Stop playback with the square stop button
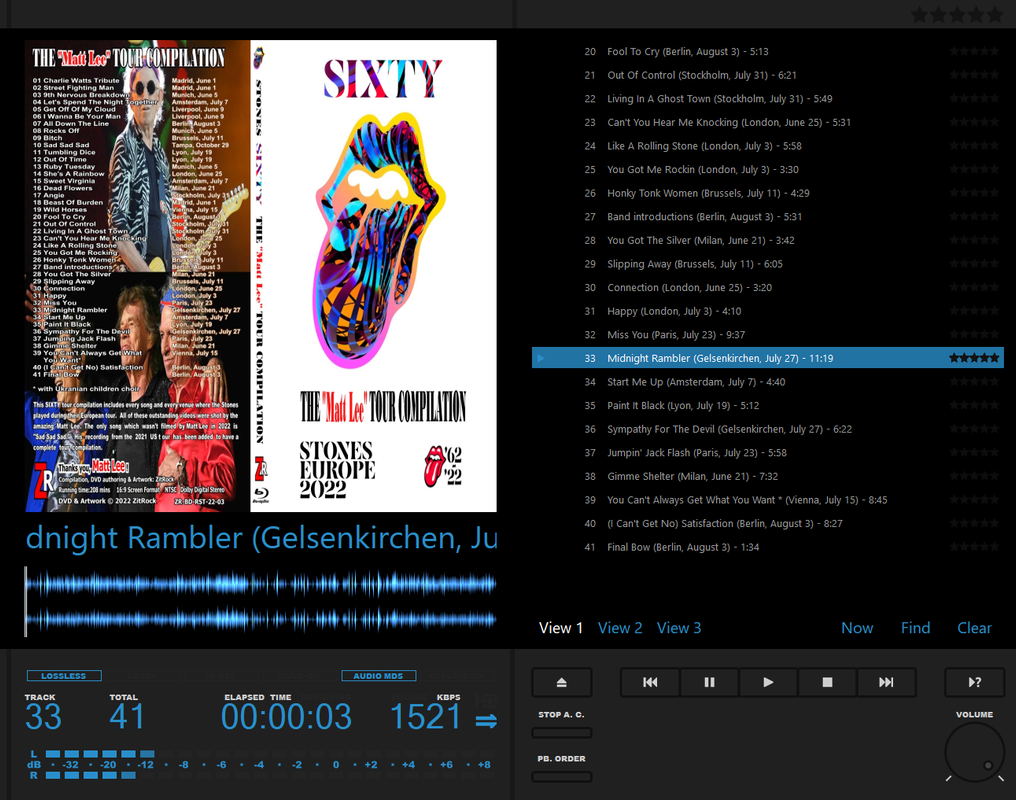Viewport: 1016px width, 800px height. pyautogui.click(x=827, y=682)
